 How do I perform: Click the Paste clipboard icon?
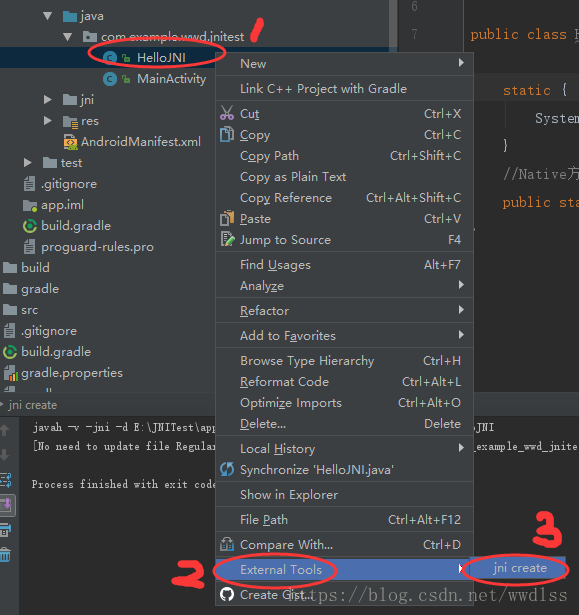[227, 218]
